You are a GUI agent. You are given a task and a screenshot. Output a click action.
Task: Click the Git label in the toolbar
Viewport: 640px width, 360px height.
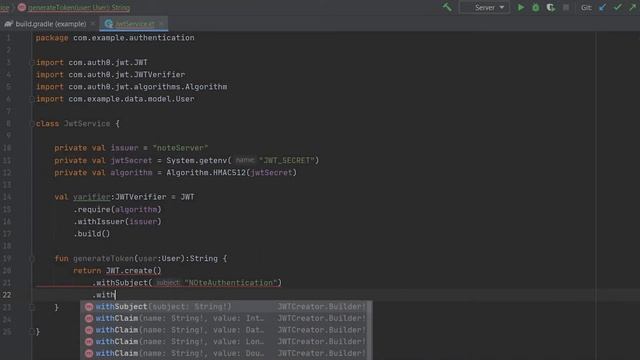[x=586, y=7]
